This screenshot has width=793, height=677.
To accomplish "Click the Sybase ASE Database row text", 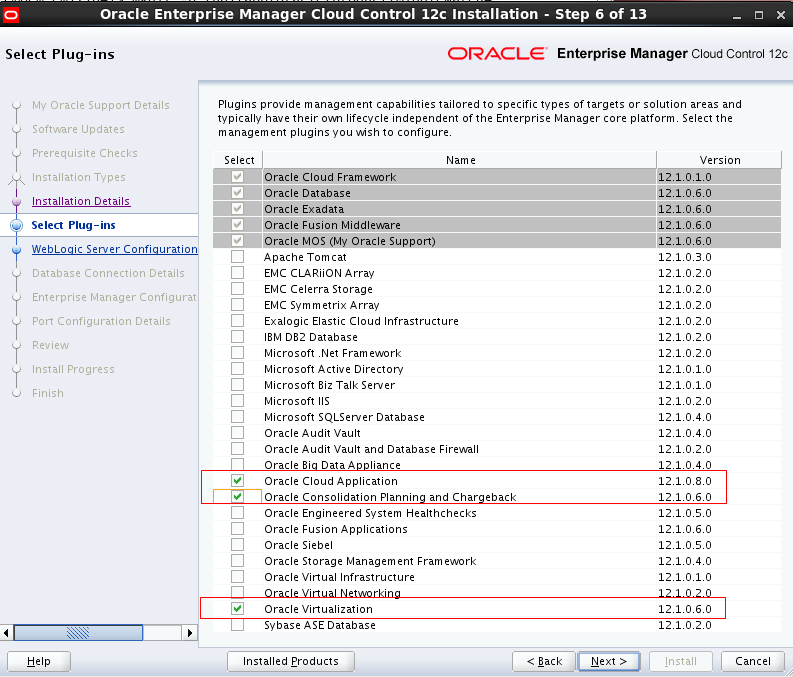I will 320,625.
